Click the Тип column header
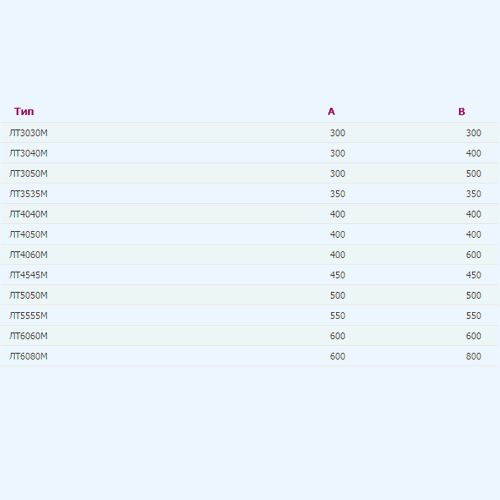Viewport: 500px width, 500px height. click(24, 111)
